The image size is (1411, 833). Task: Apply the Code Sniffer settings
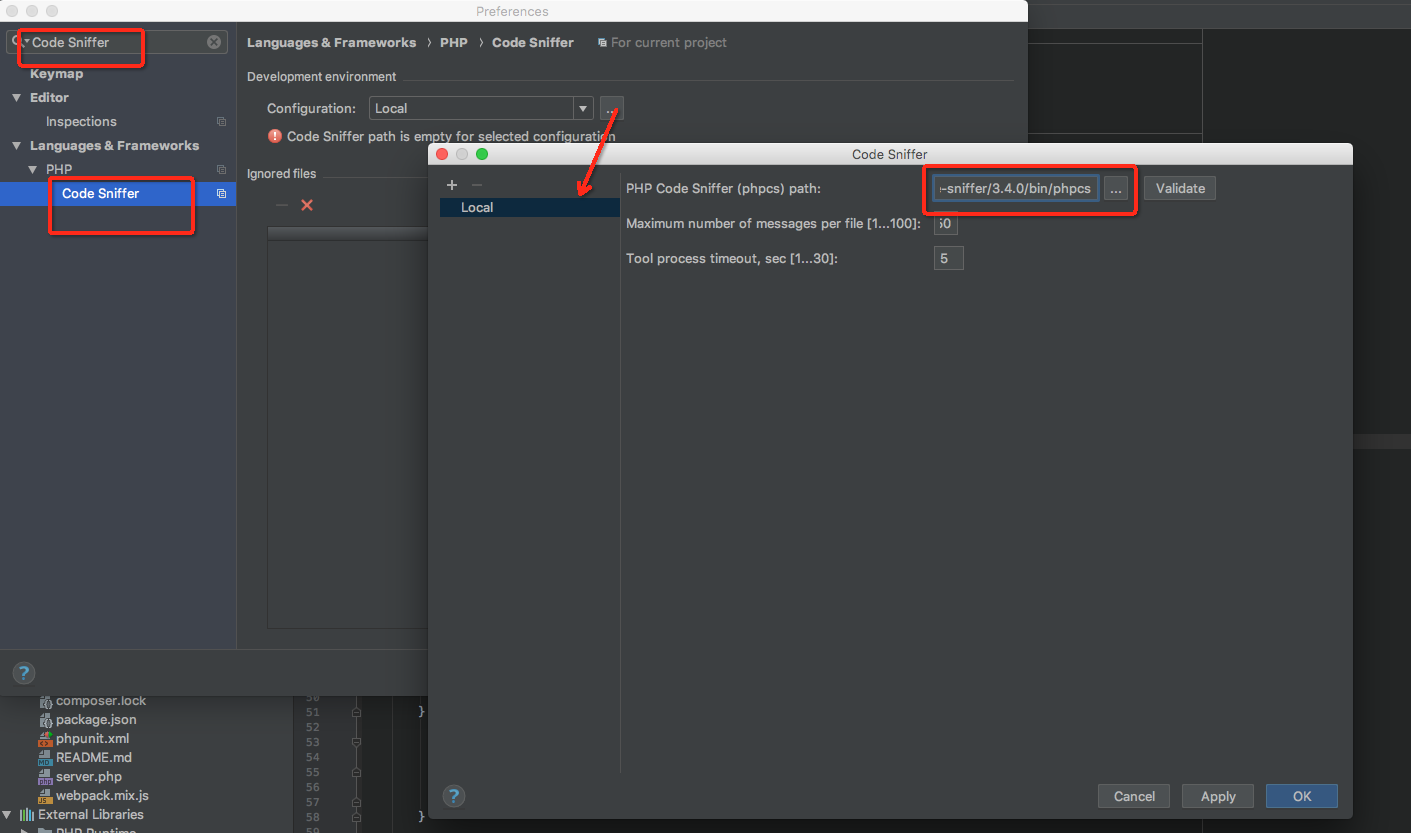click(1217, 796)
